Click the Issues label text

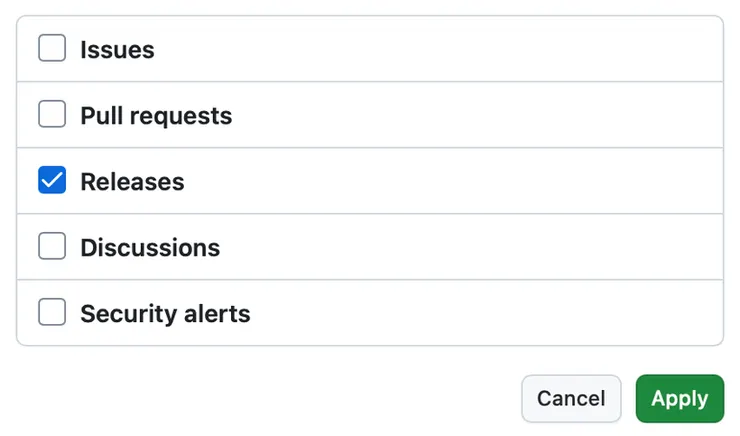tap(117, 50)
